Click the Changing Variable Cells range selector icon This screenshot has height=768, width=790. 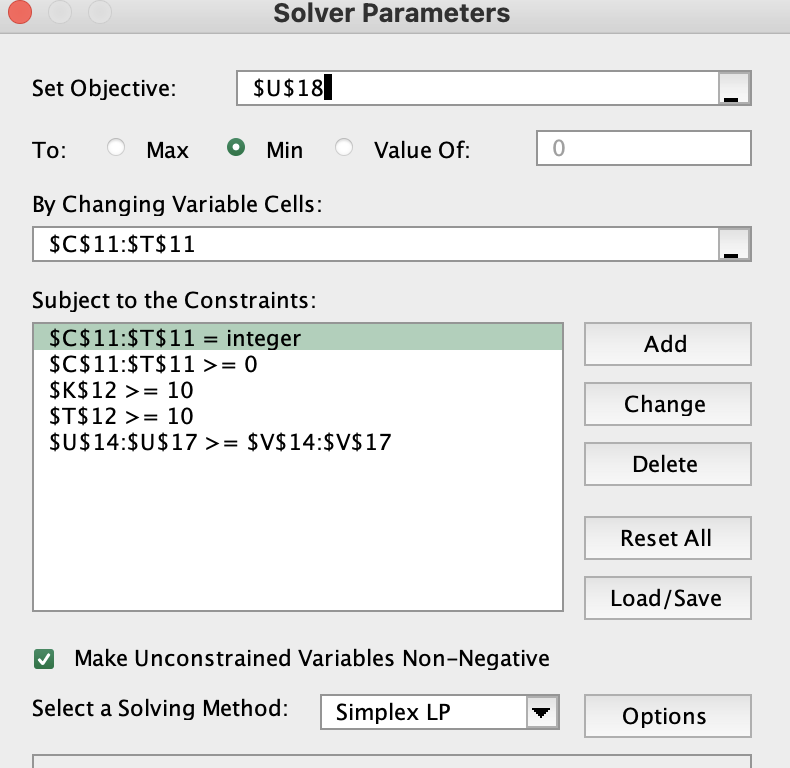(734, 245)
